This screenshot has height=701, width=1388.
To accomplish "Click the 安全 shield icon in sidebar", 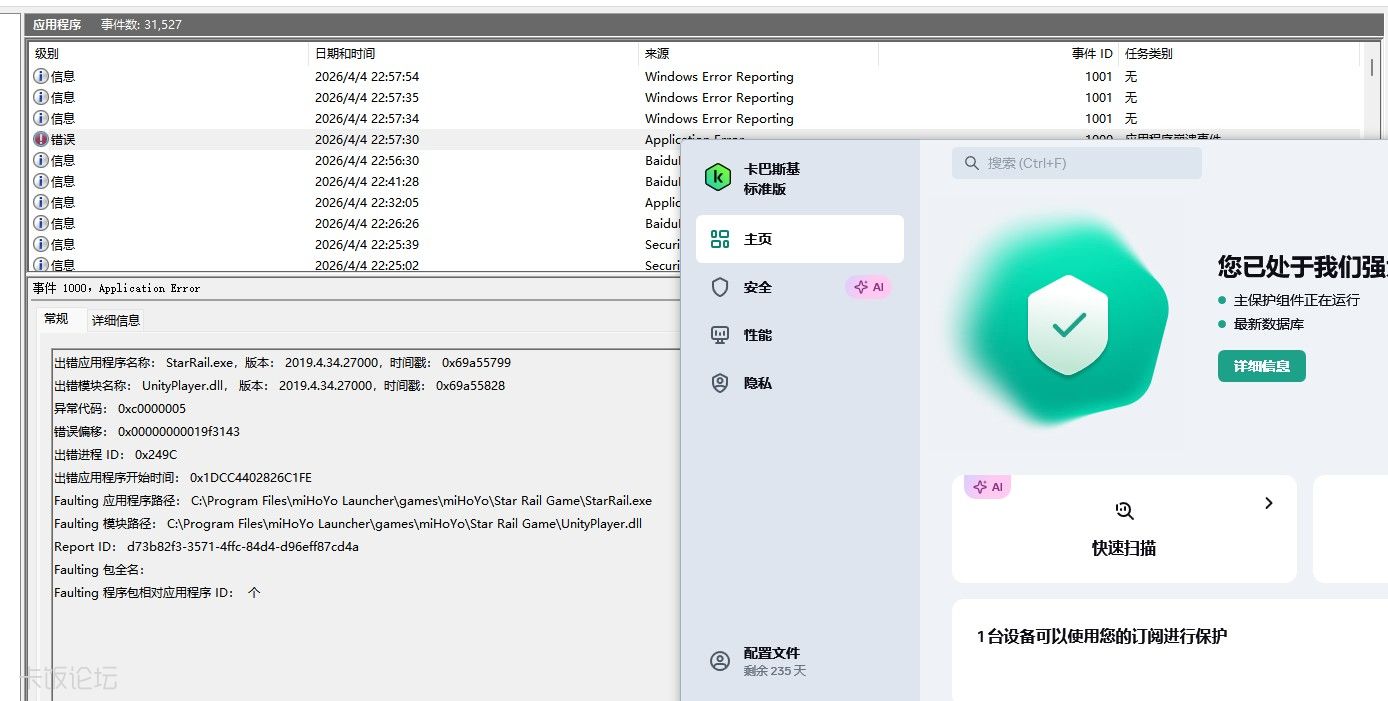I will click(720, 287).
